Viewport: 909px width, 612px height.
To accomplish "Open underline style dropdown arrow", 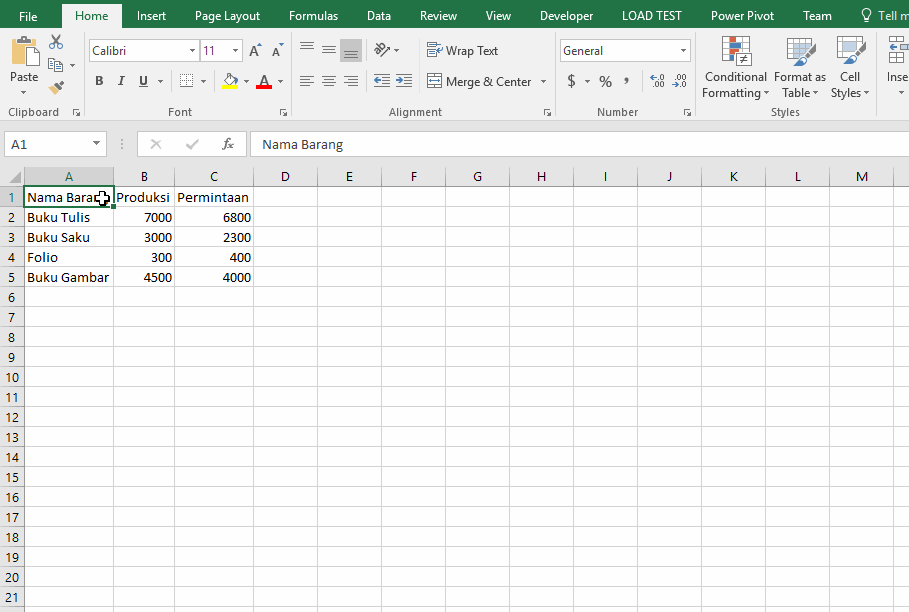I will (x=161, y=81).
